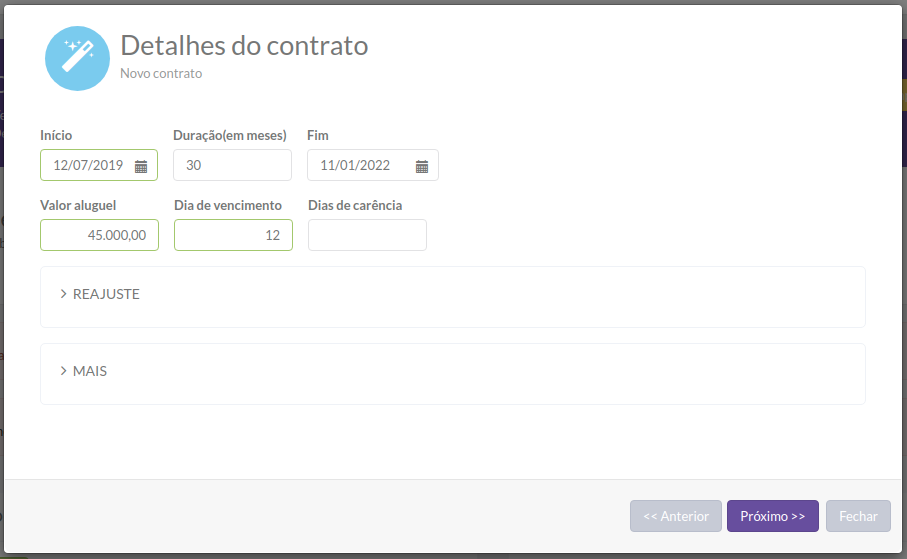Go back with the Anterior button

pos(676,516)
